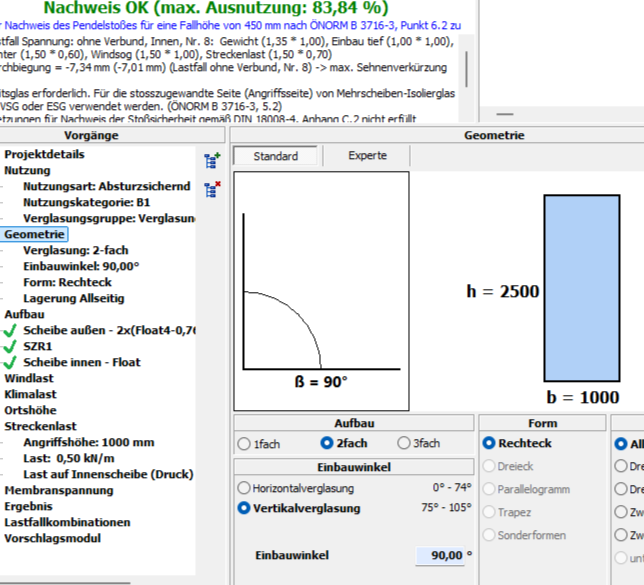This screenshot has width=644, height=585.
Task: Choose Vertikalverglasung radio button
Action: [x=244, y=508]
